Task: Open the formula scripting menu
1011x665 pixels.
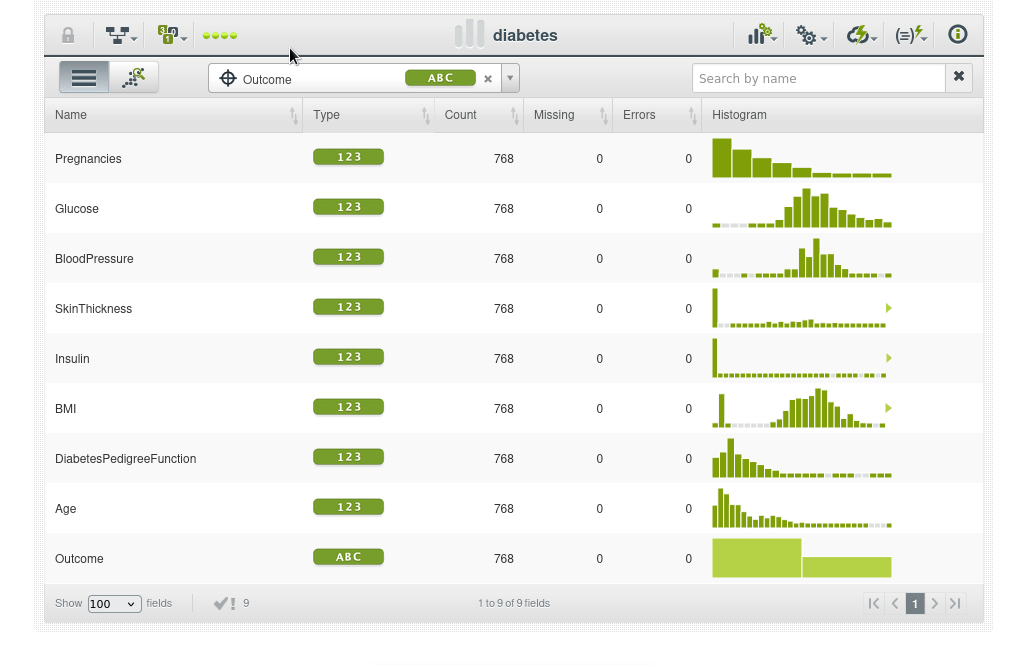Action: click(910, 36)
